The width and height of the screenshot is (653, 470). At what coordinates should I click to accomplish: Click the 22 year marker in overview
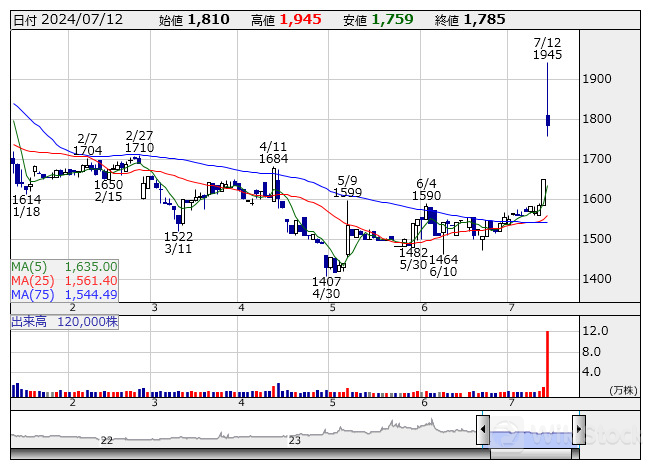tap(106, 440)
